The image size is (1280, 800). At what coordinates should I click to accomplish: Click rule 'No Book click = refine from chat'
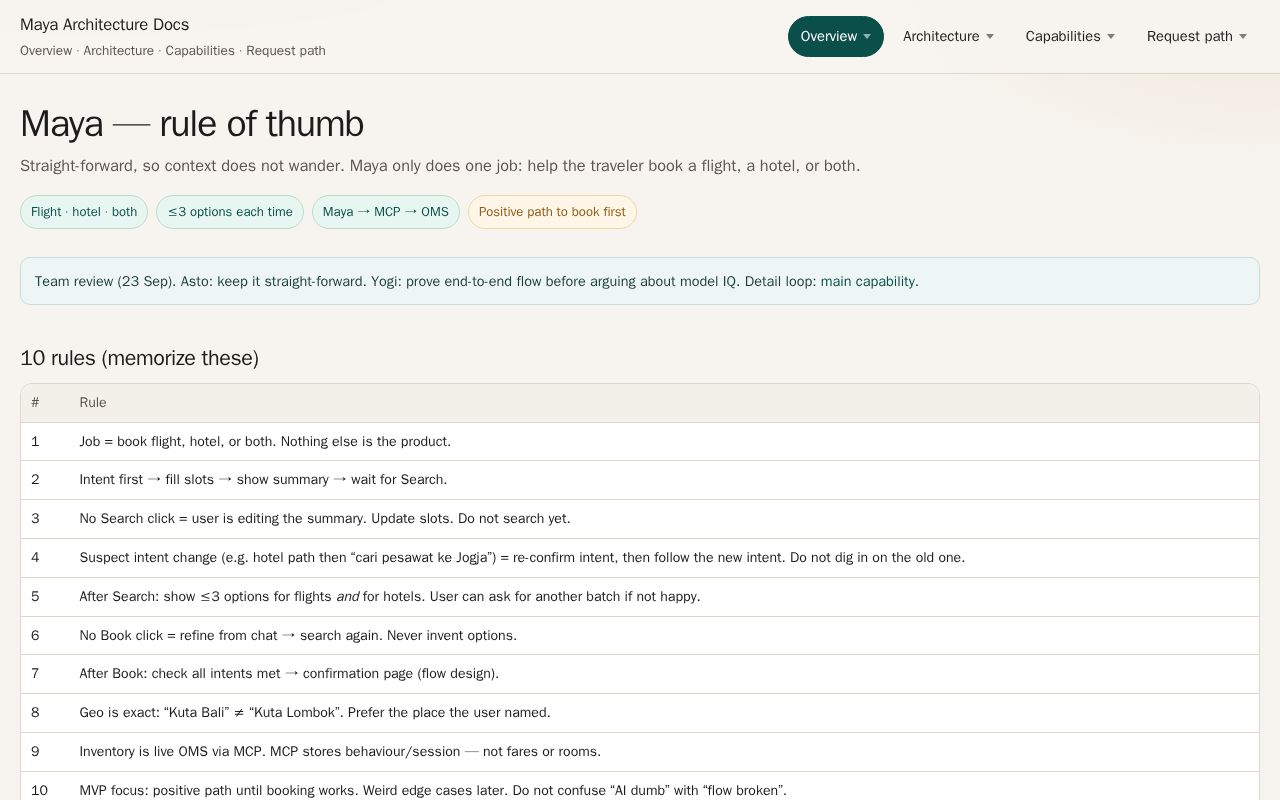click(640, 635)
